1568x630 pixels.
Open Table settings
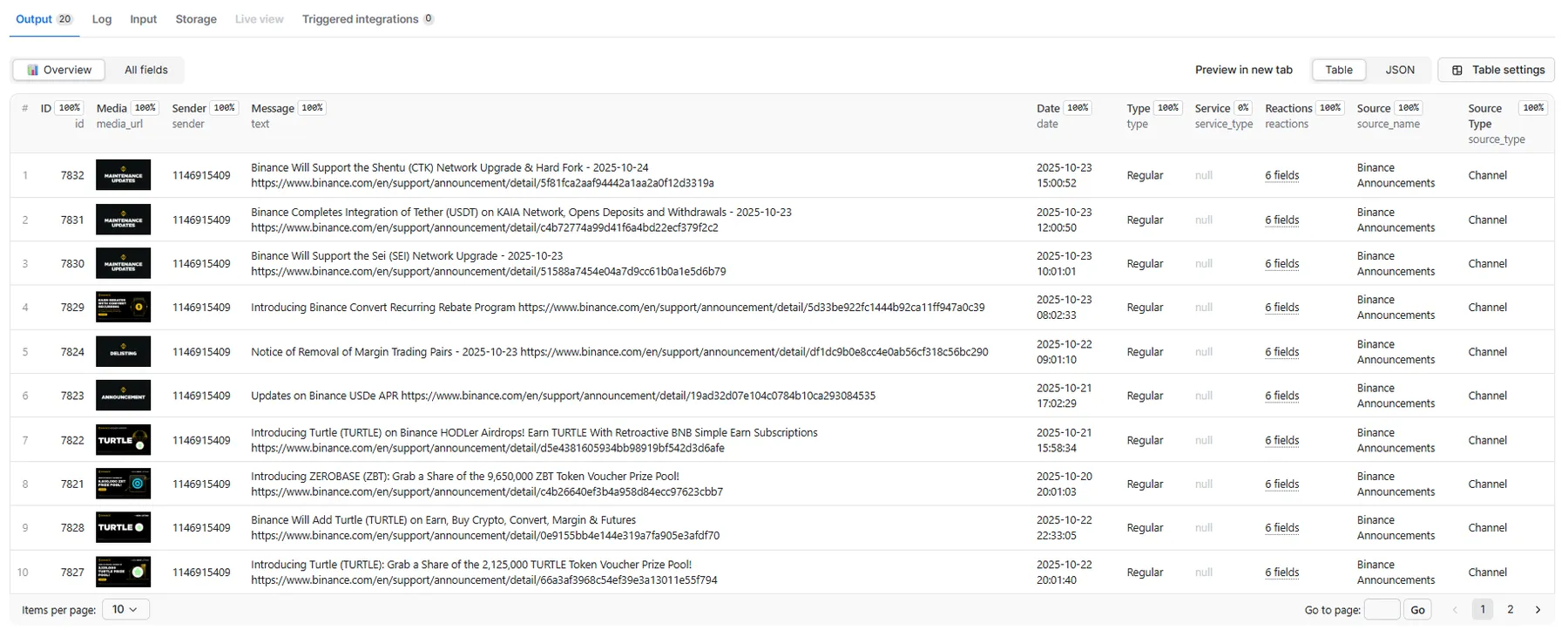pyautogui.click(x=1496, y=70)
